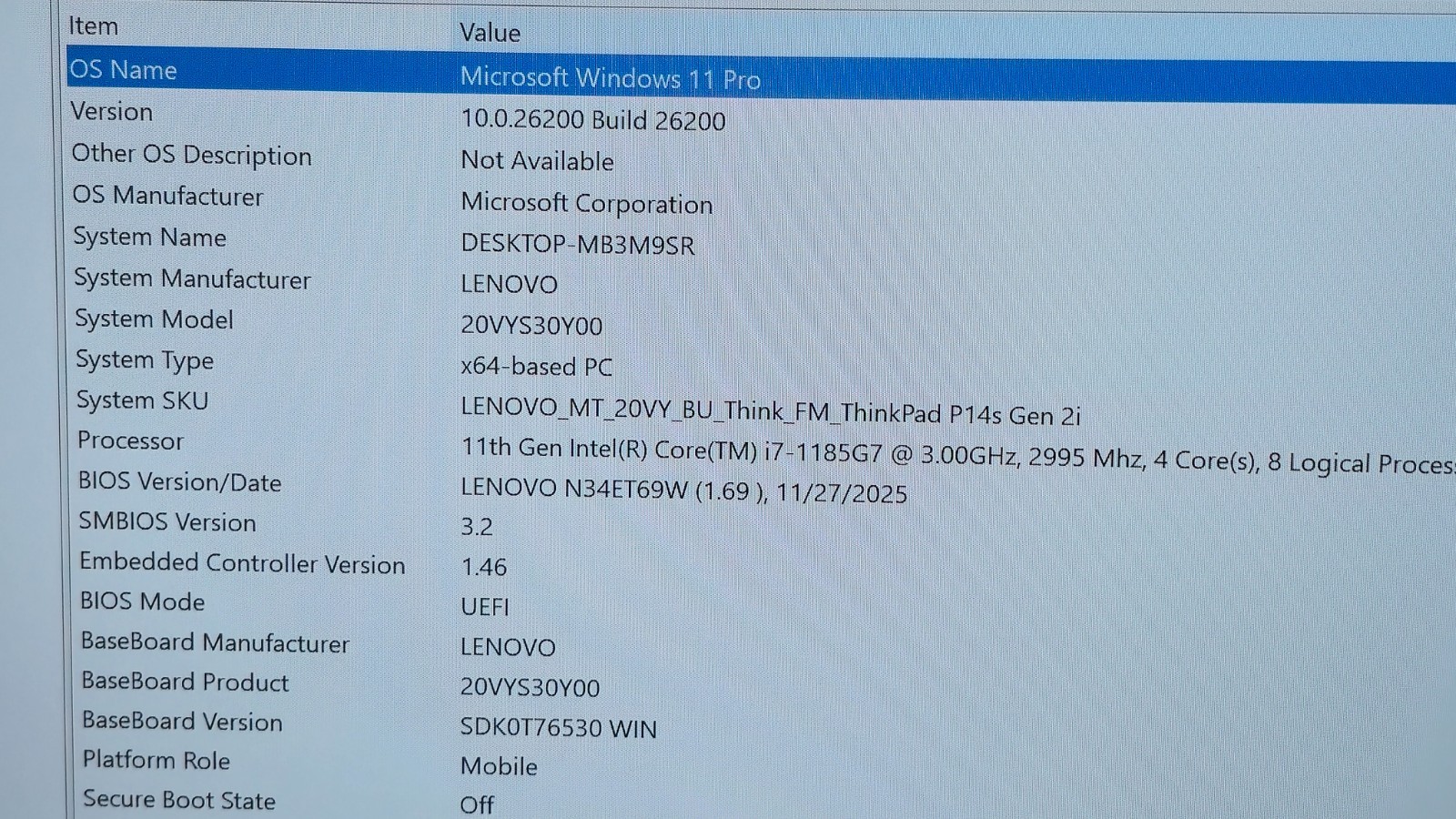This screenshot has width=1456, height=819.
Task: Select the Processor row
Action: click(131, 440)
